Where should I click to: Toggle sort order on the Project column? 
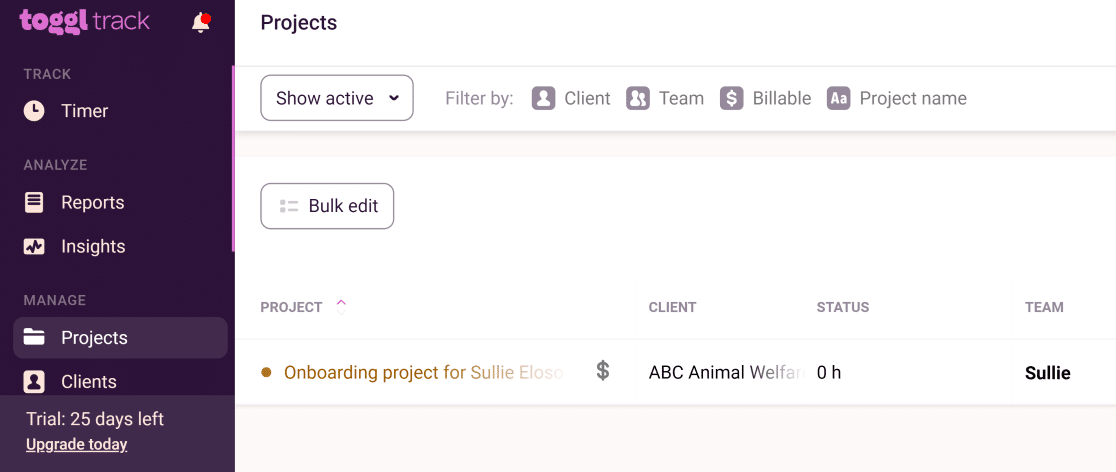(341, 308)
